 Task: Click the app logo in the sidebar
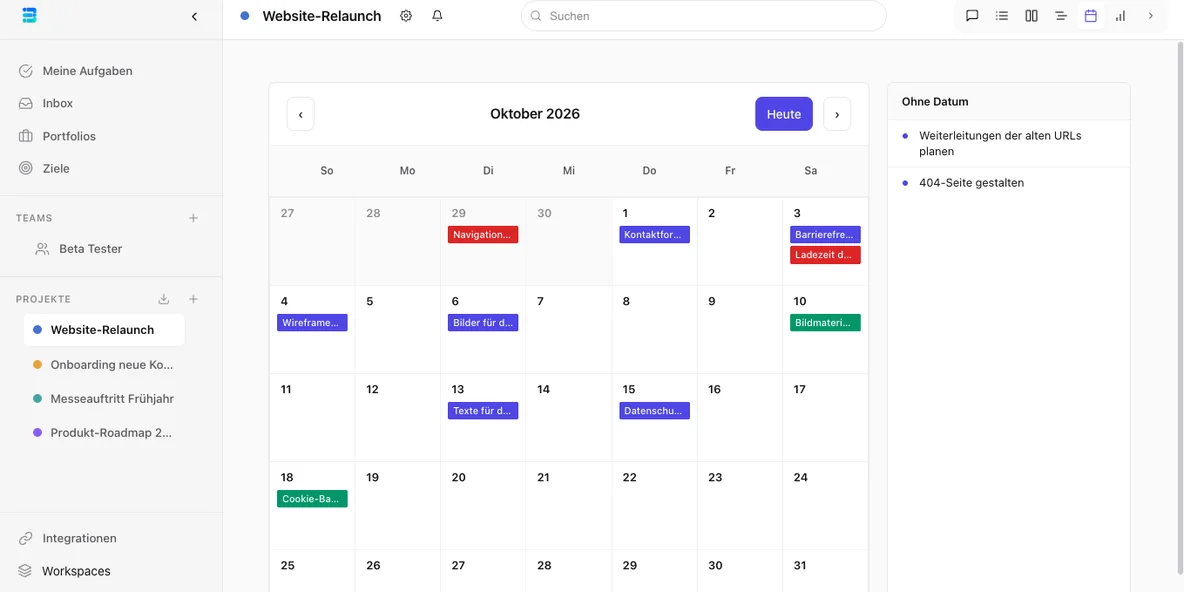[x=30, y=16]
